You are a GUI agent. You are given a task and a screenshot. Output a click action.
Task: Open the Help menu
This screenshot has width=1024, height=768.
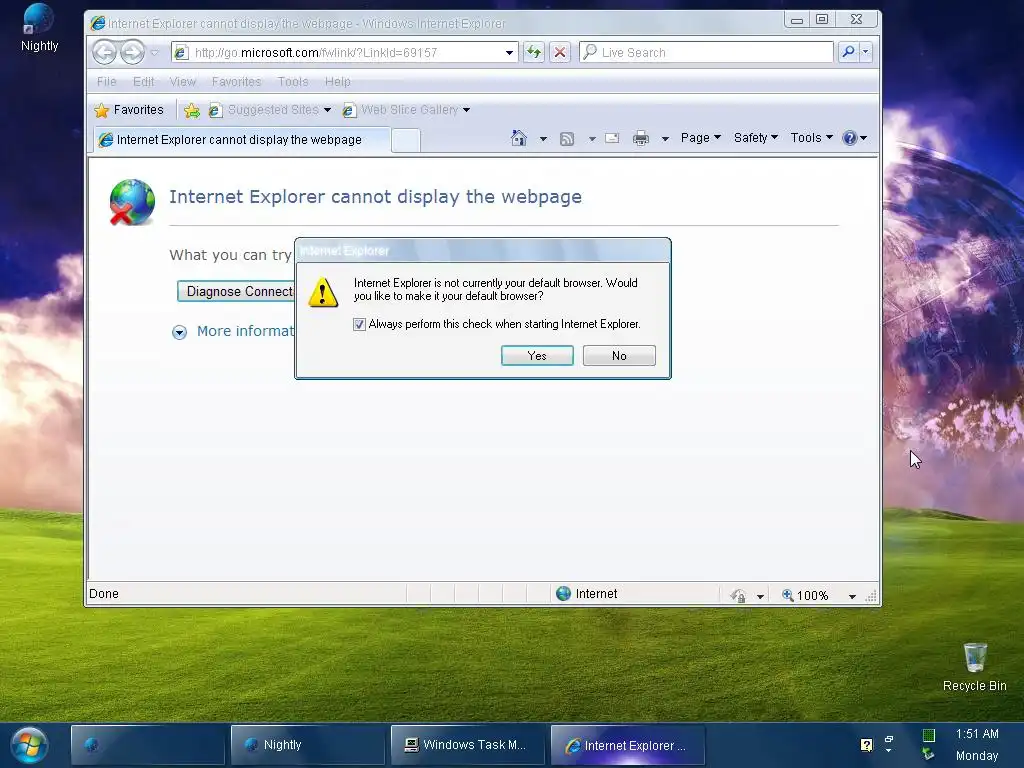point(338,82)
